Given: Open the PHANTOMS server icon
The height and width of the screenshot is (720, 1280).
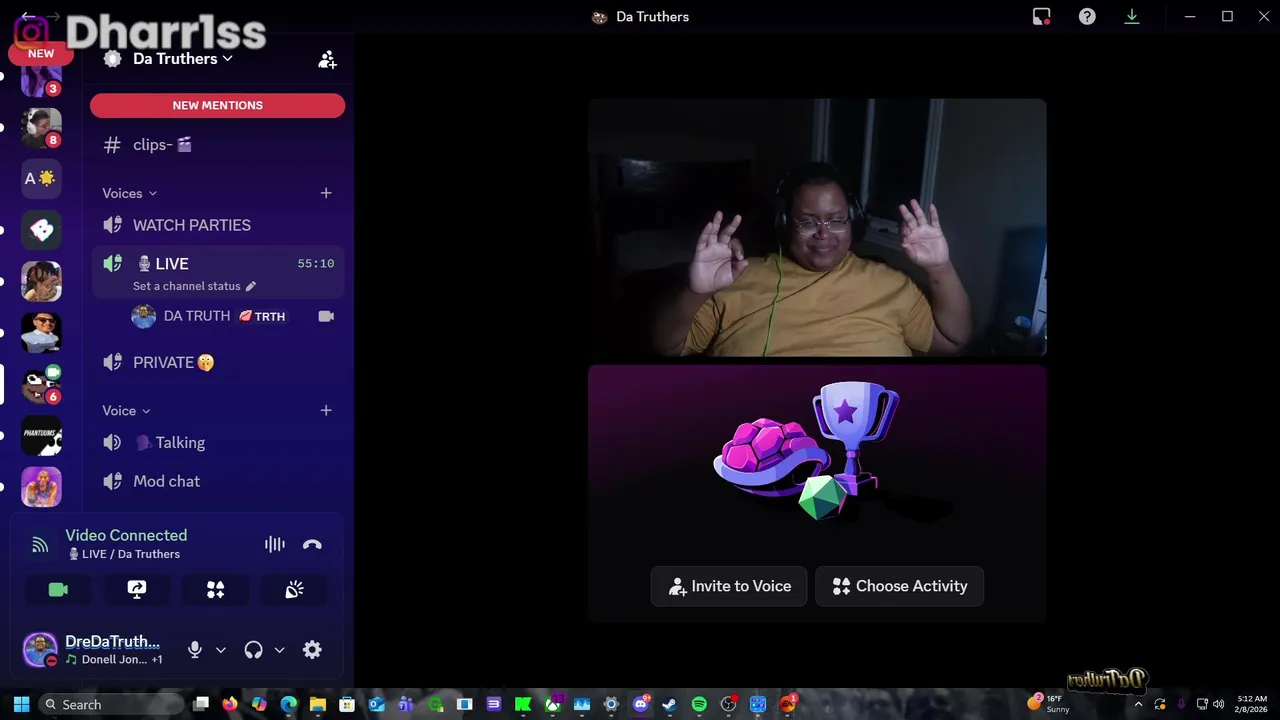Looking at the screenshot, I should tap(42, 436).
